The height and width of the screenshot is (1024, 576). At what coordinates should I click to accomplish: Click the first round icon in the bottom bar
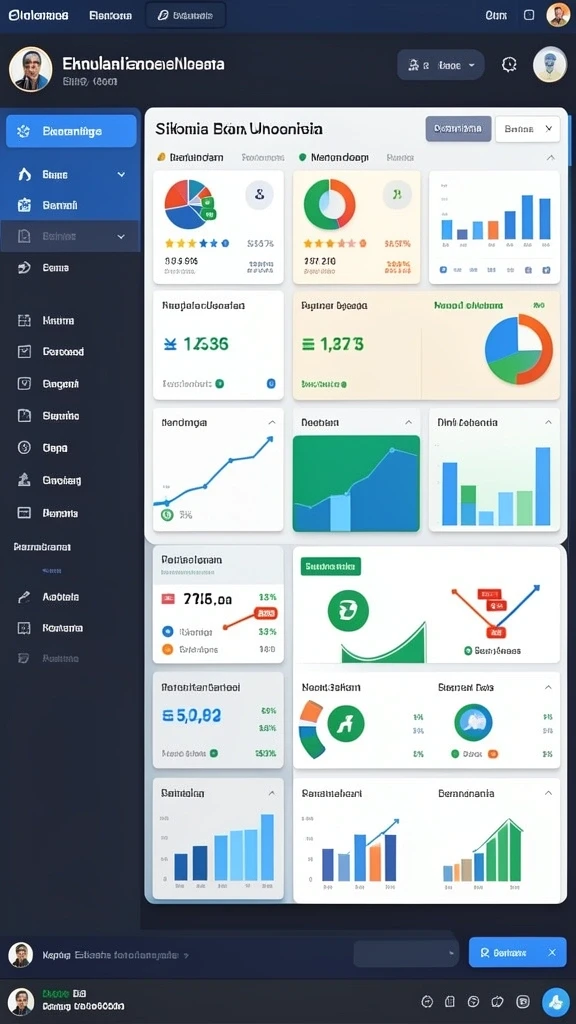(428, 1001)
